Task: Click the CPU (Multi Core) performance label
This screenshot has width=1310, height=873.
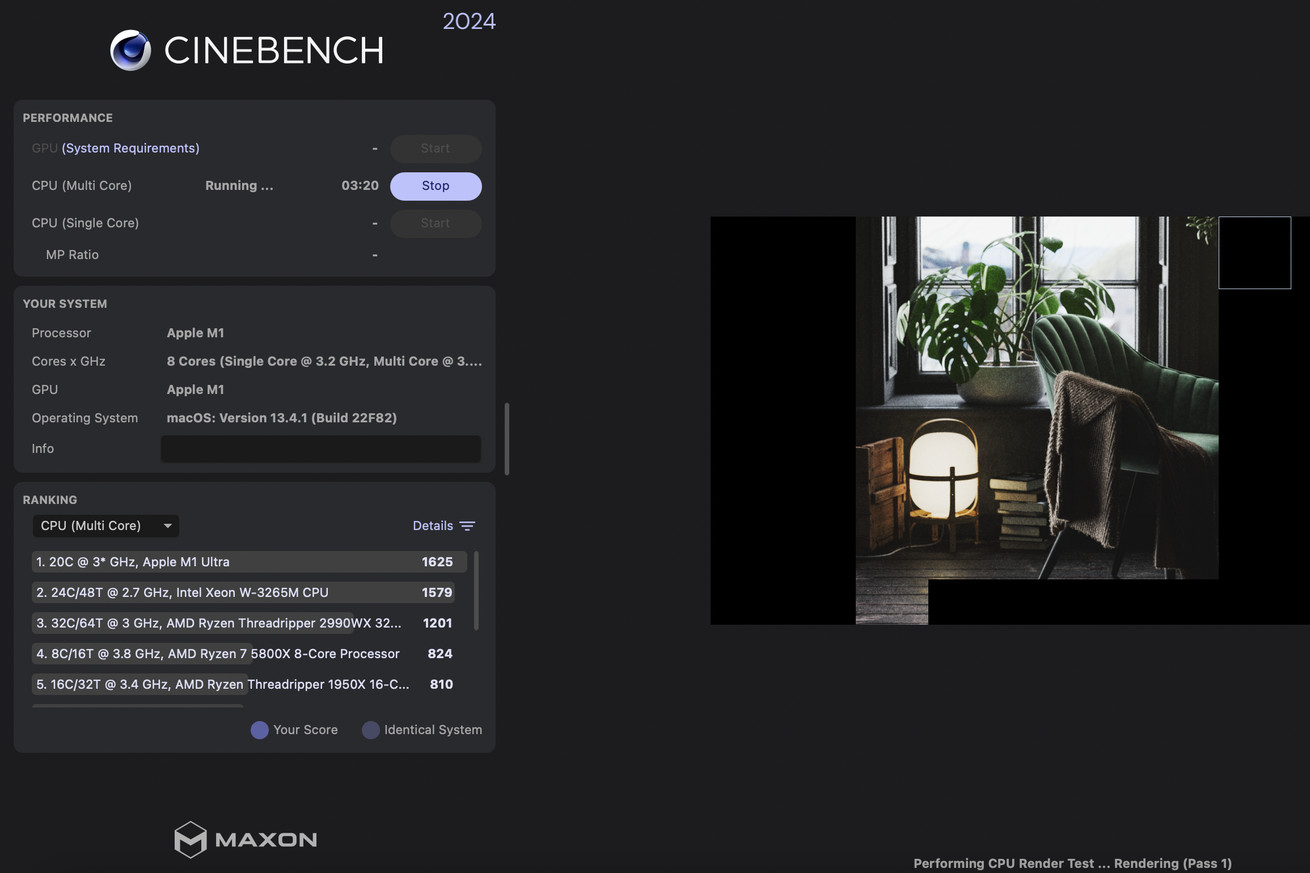Action: (82, 186)
